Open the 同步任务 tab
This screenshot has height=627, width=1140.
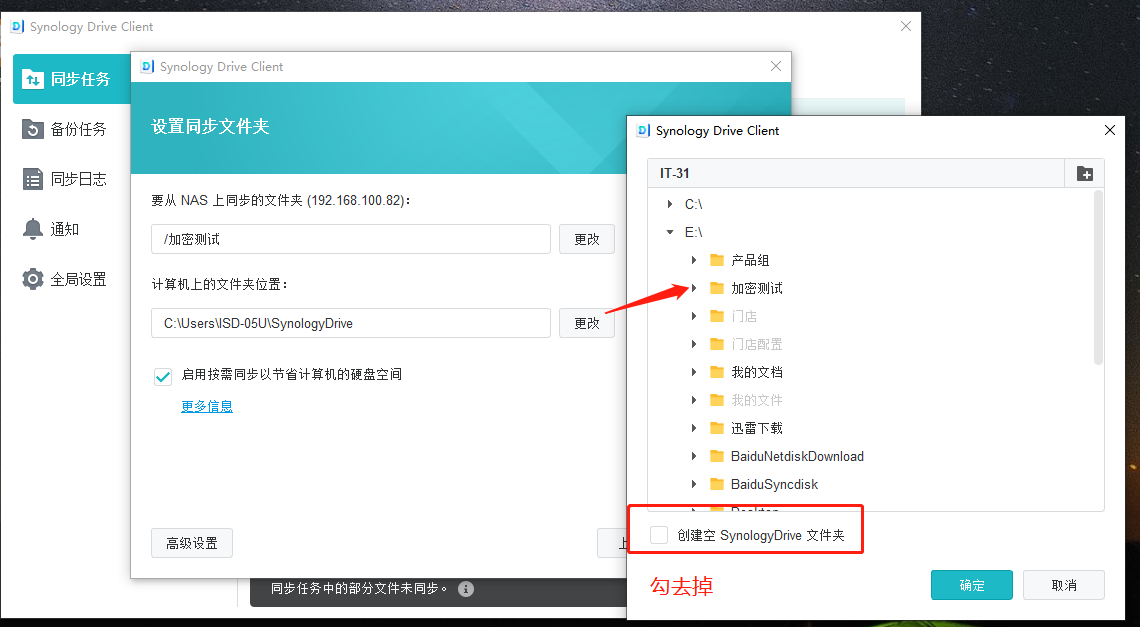(x=72, y=79)
